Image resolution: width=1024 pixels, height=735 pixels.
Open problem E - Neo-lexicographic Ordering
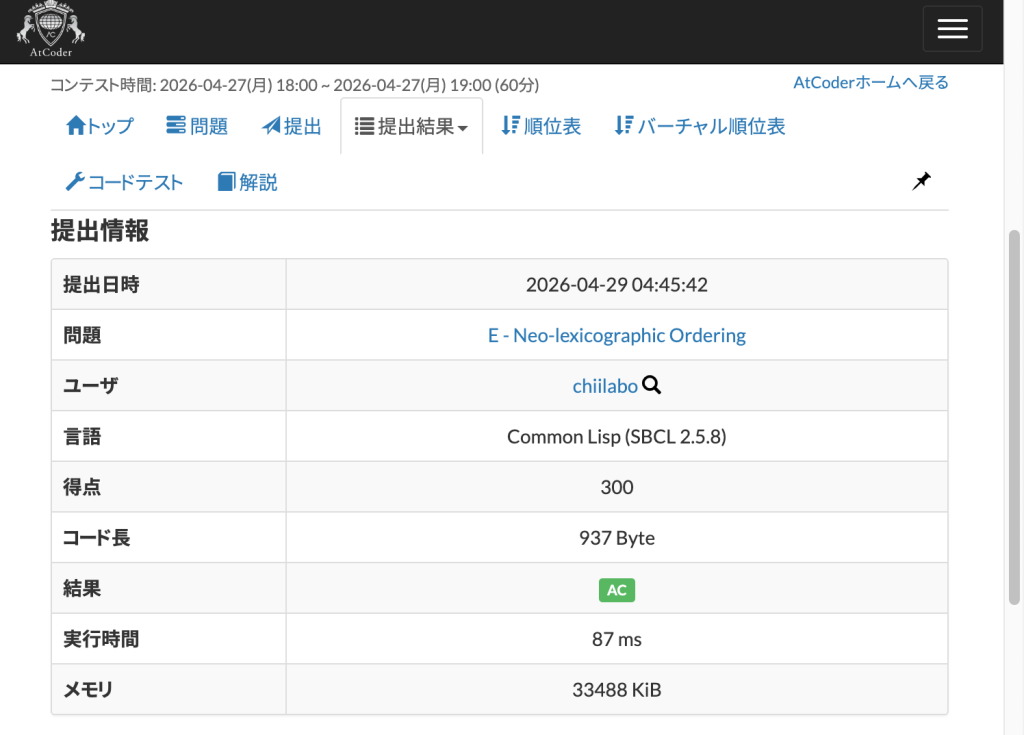(x=616, y=335)
